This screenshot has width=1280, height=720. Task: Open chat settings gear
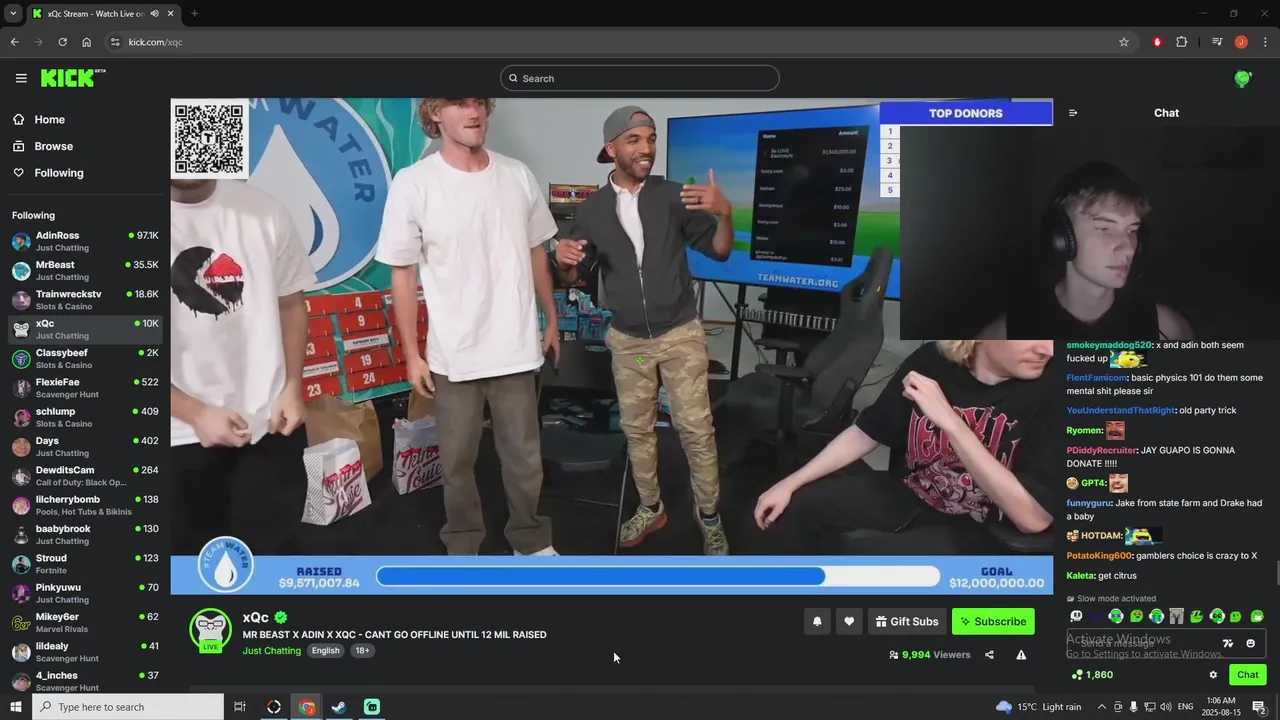(x=1213, y=675)
